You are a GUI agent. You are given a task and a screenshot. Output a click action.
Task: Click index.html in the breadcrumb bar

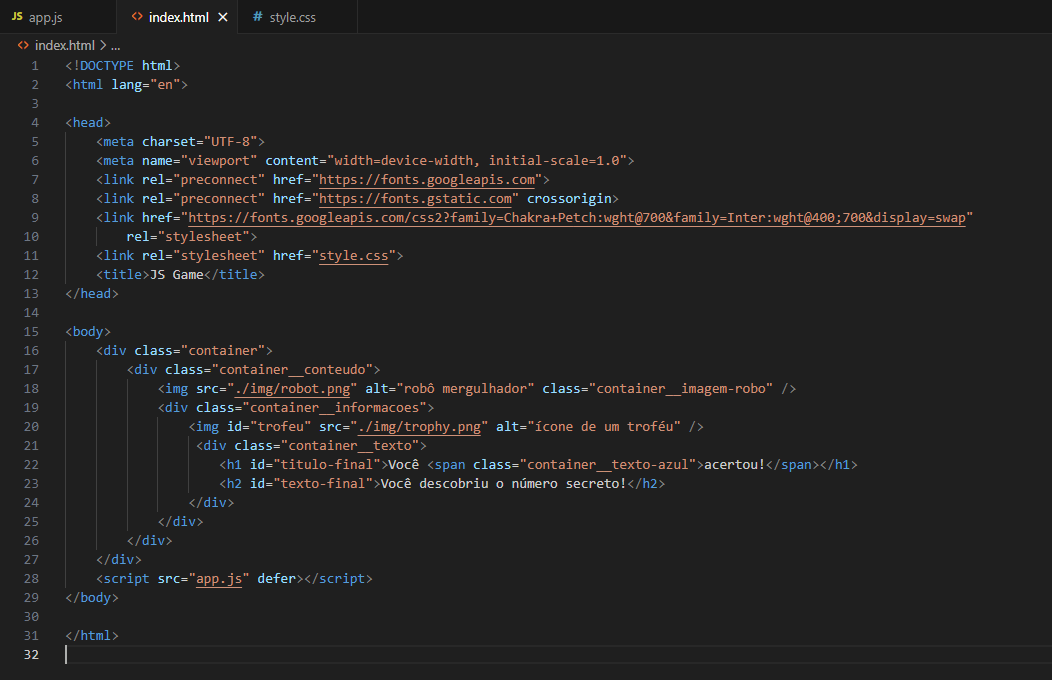point(64,46)
